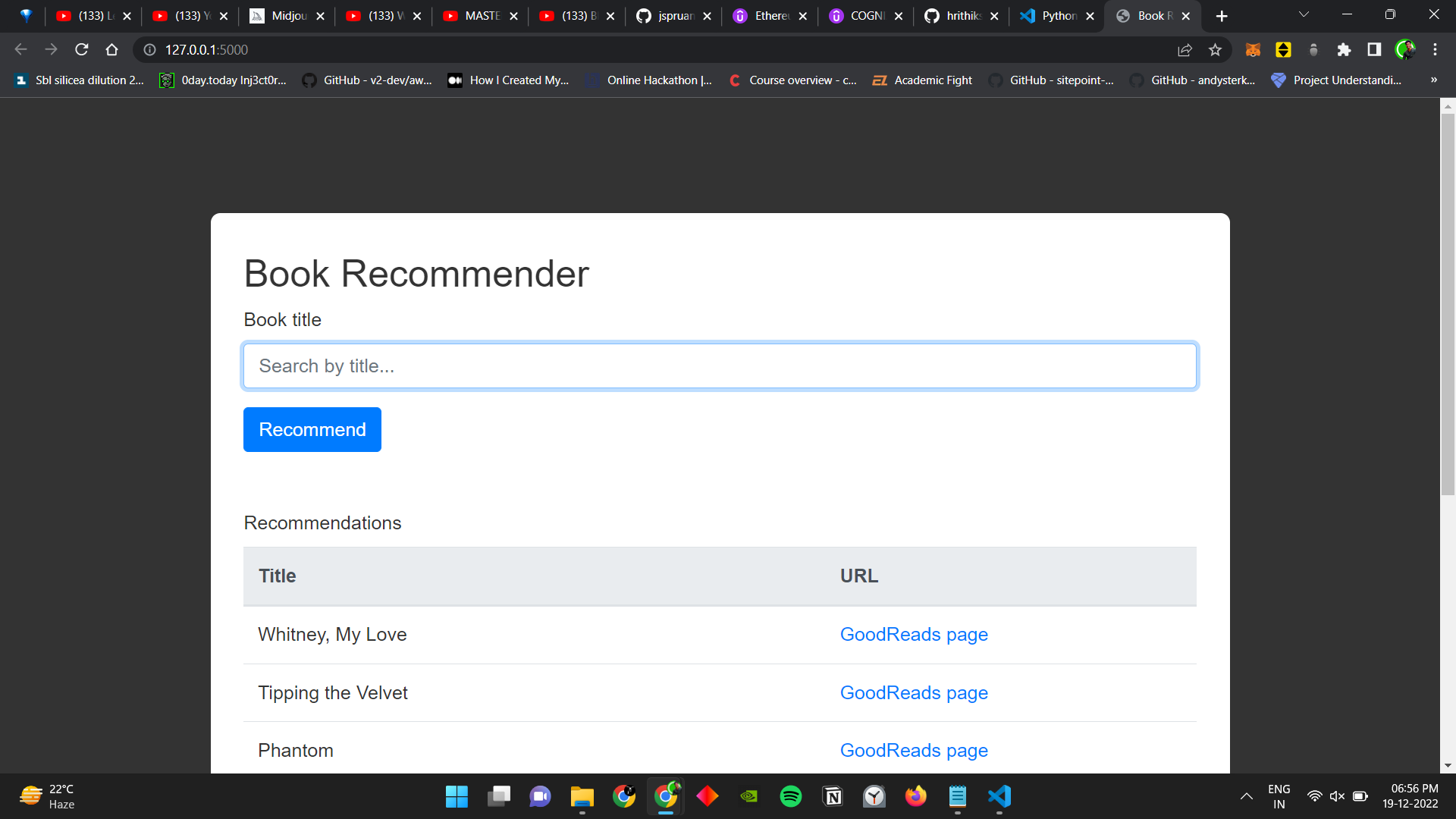The width and height of the screenshot is (1456, 819).
Task: Open the Windows Start menu
Action: (457, 796)
